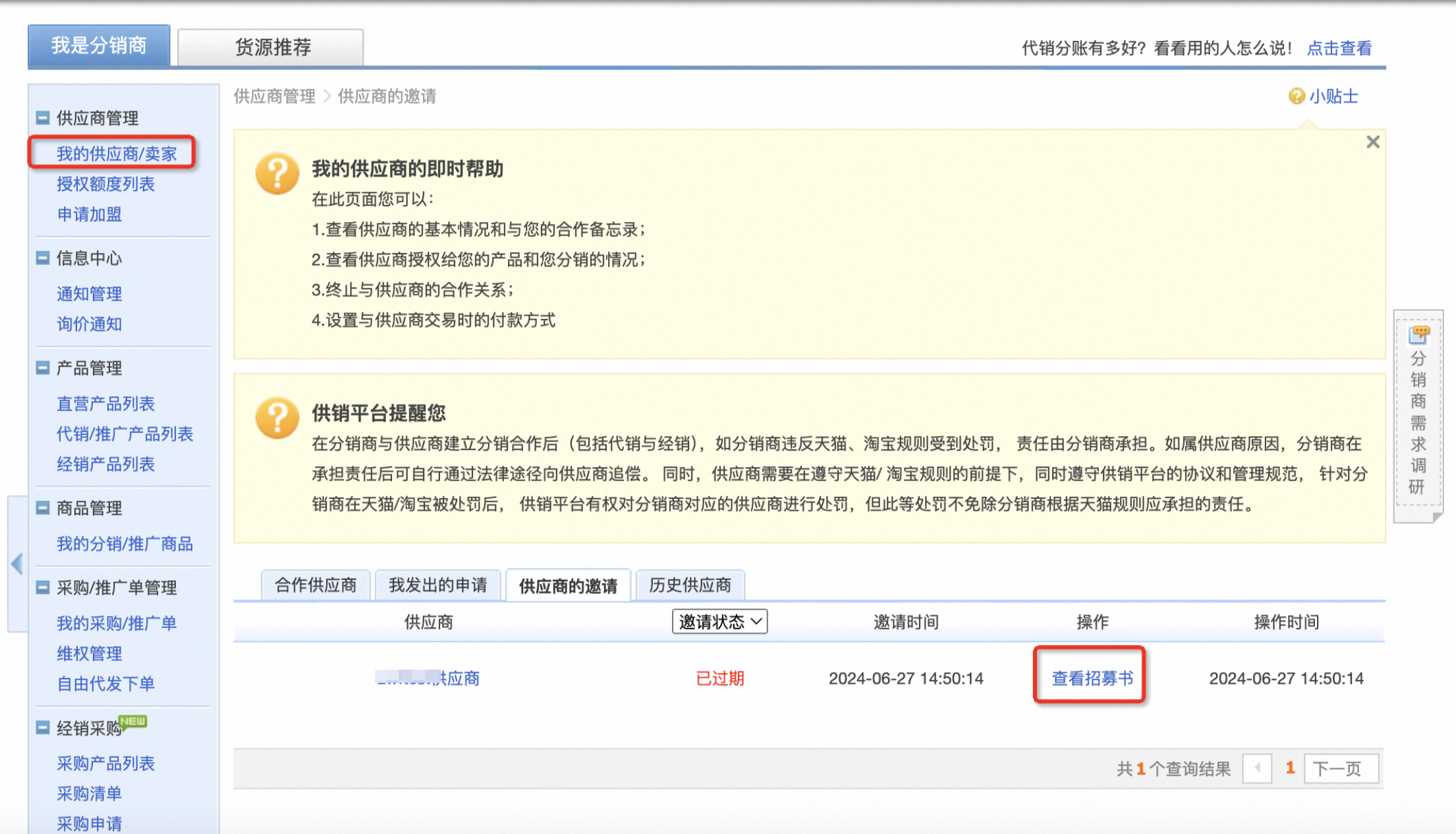The width and height of the screenshot is (1456, 834).
Task: Collapse the 采购/推广单管理 section
Action: tap(43, 588)
